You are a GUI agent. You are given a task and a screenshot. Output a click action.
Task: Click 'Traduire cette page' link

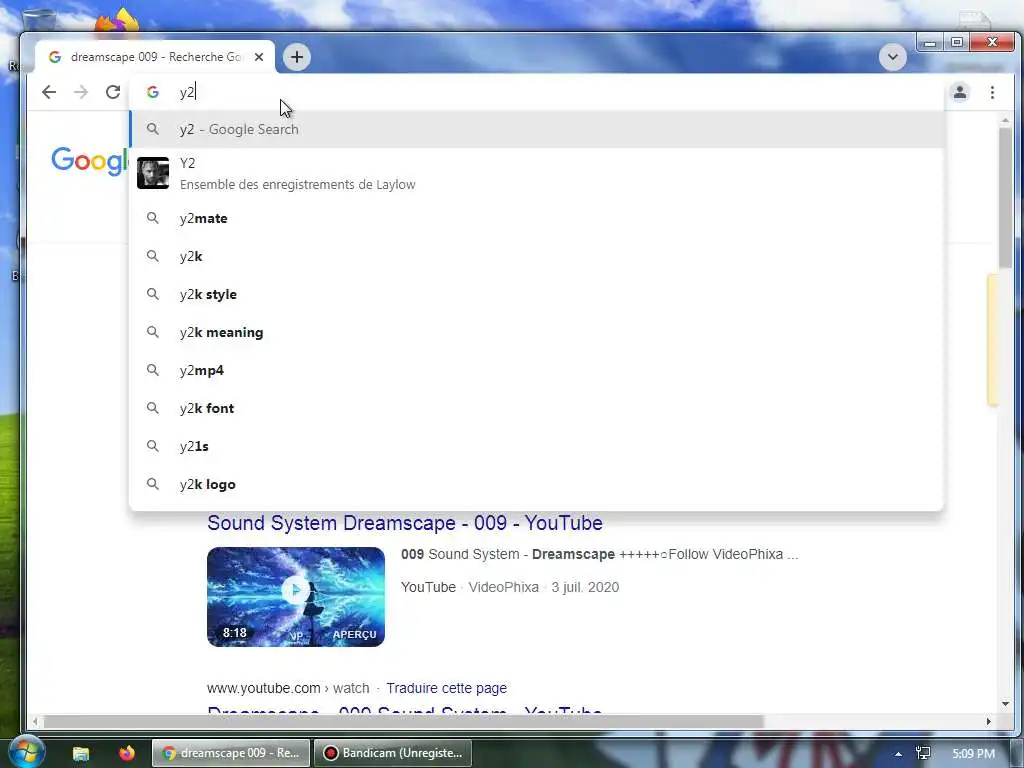pos(446,688)
